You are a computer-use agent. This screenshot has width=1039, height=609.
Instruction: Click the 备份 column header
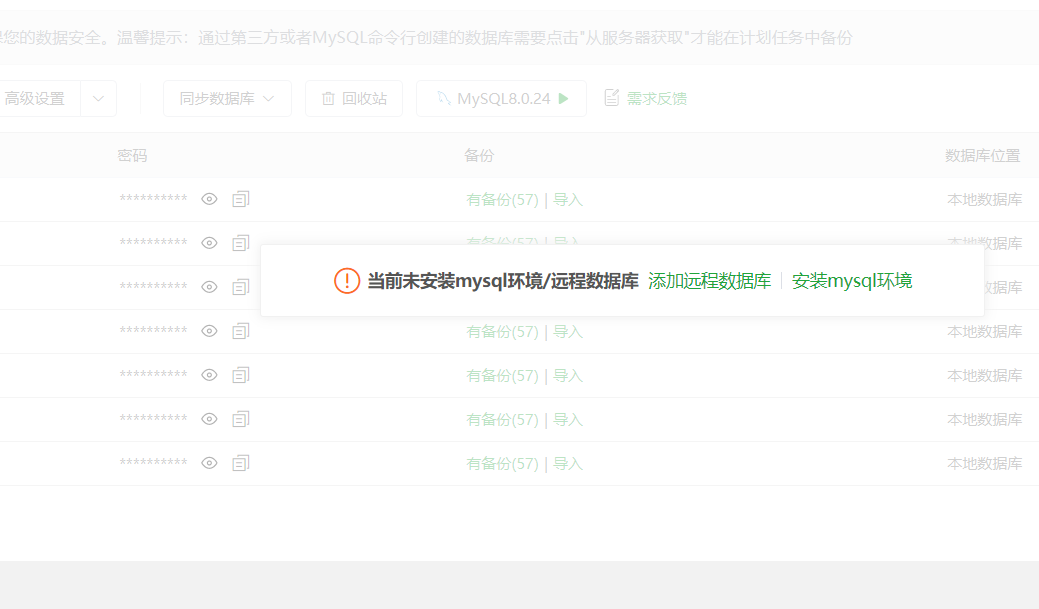click(x=479, y=156)
